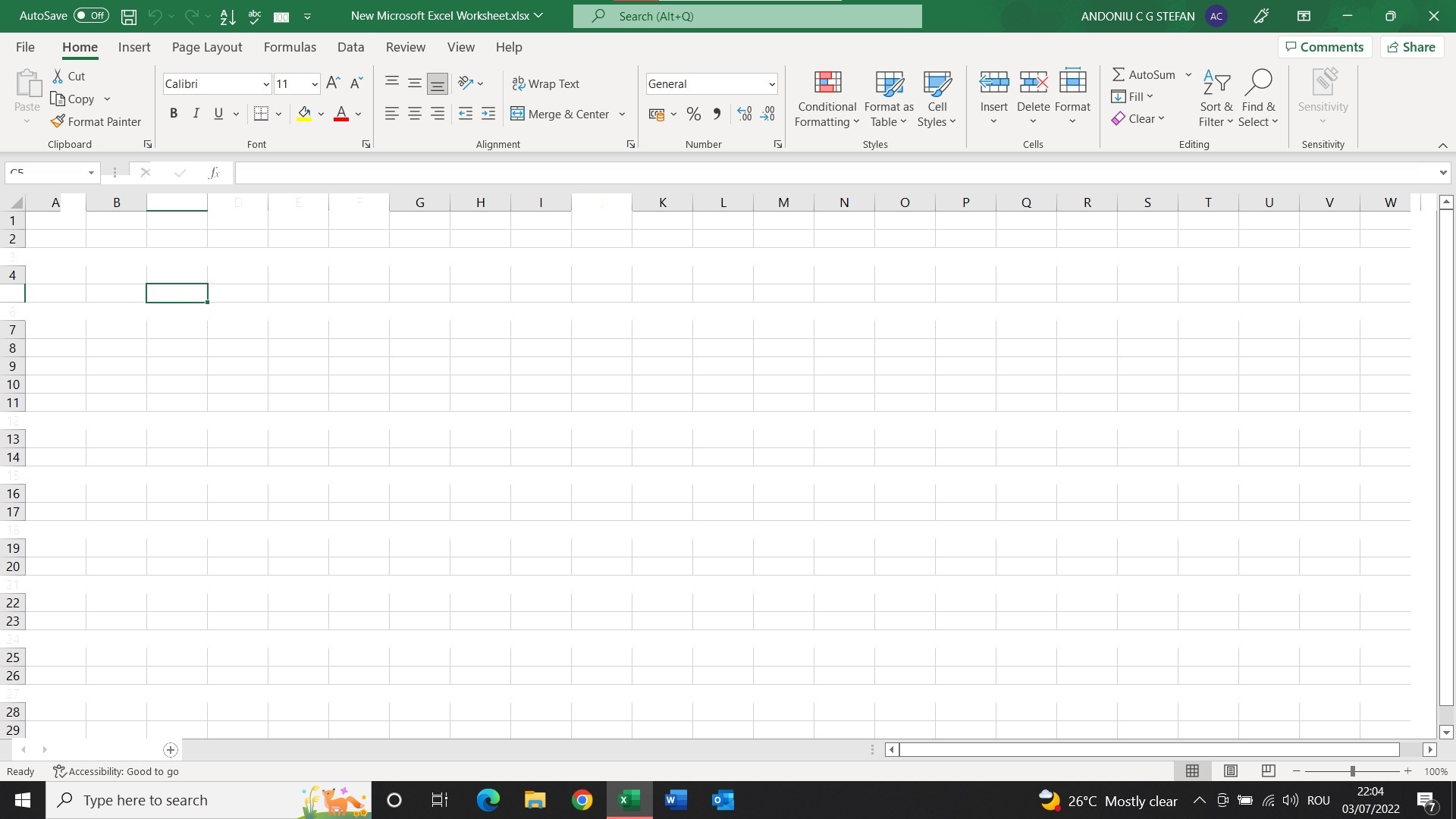1456x819 pixels.
Task: Toggle Bold formatting on selected cell
Action: tap(172, 113)
